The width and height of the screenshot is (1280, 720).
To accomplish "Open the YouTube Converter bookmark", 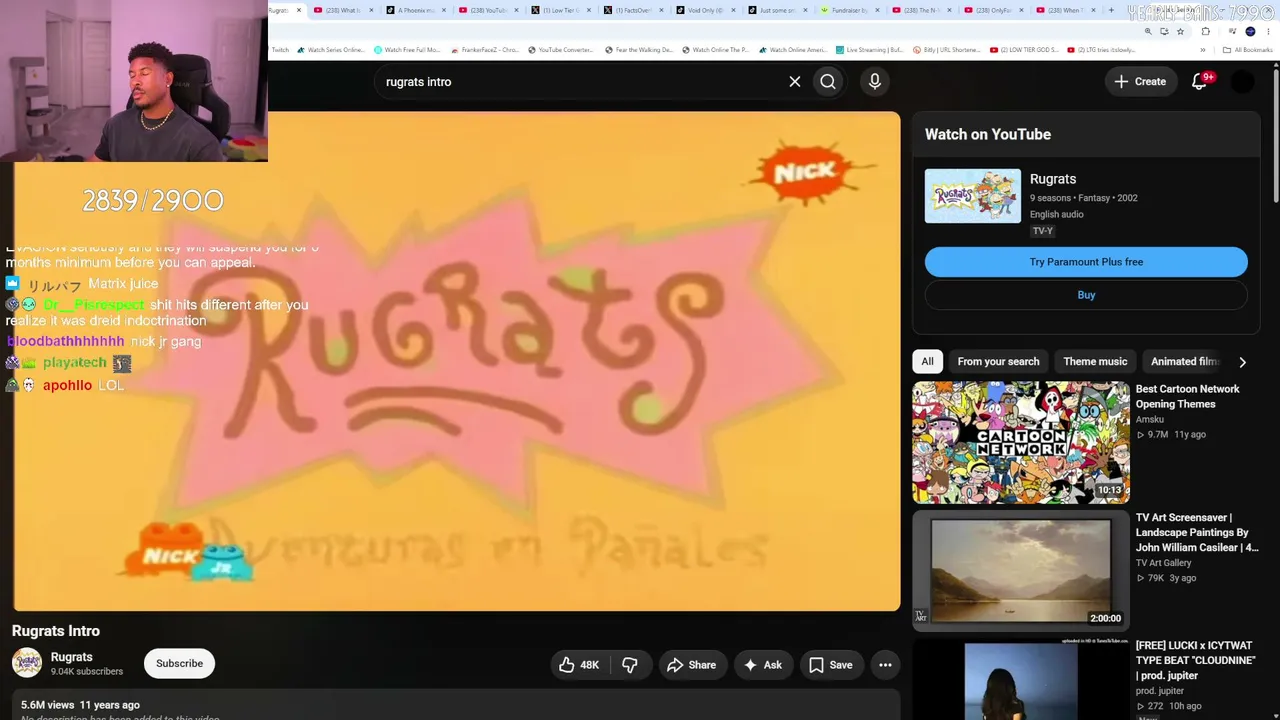I will click(560, 50).
